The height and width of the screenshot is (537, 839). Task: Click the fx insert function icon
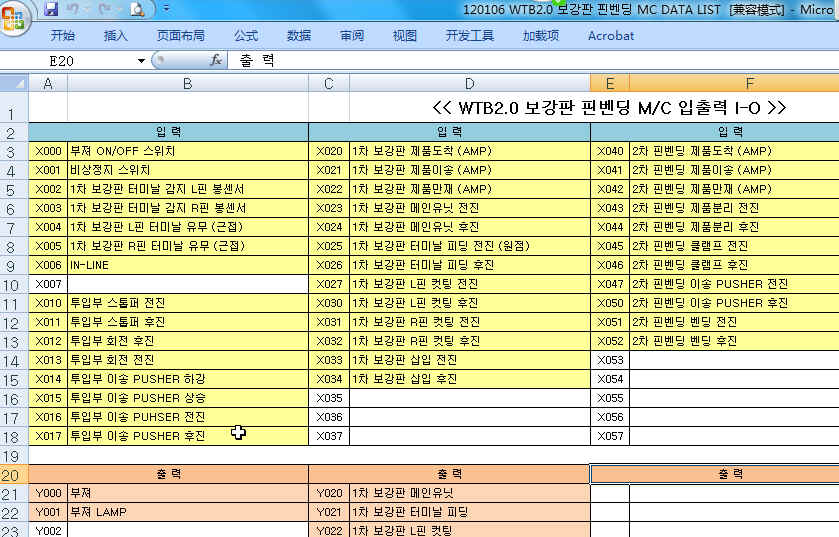click(215, 61)
